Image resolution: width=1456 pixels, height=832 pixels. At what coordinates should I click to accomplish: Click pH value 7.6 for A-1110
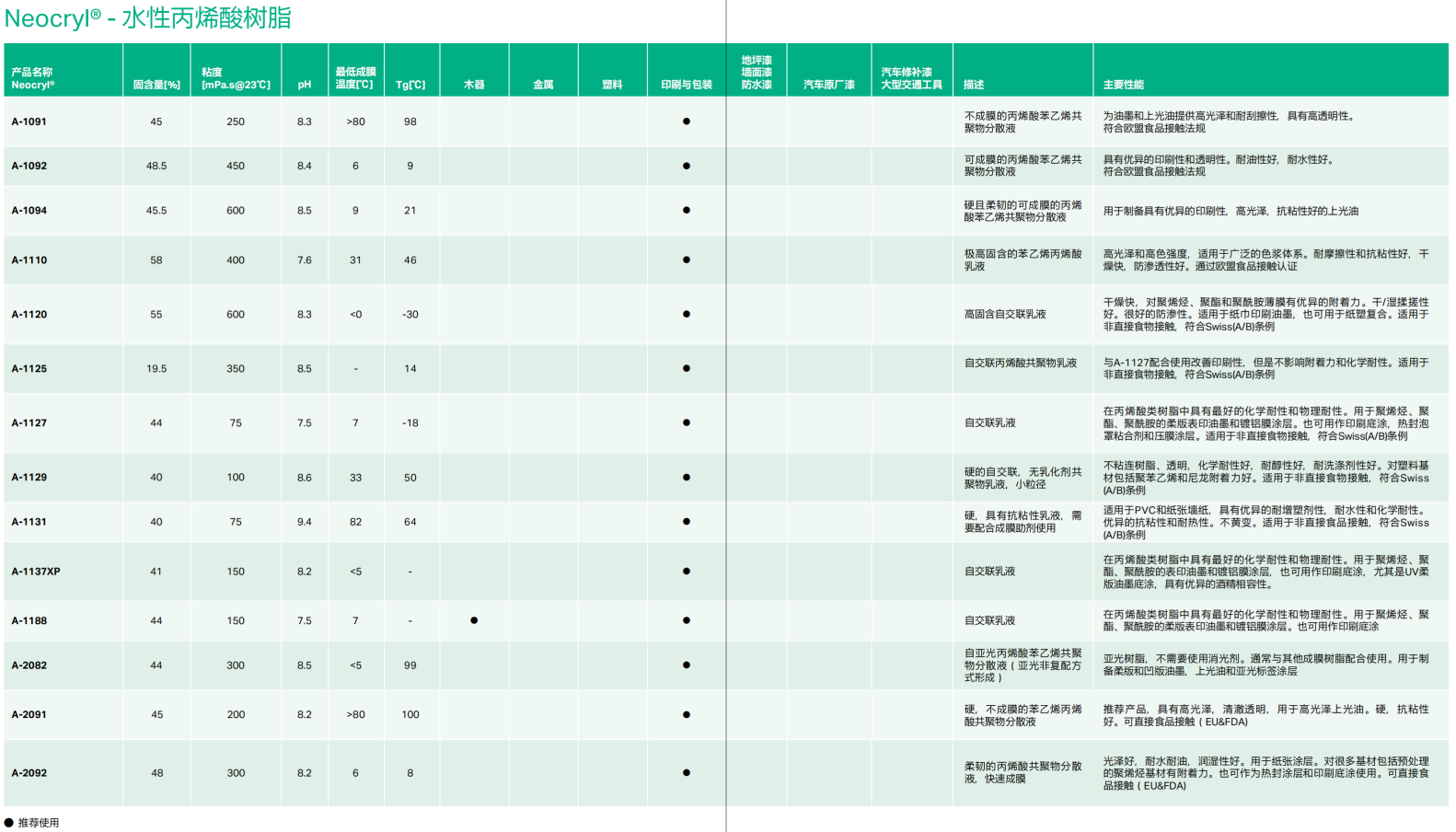coord(305,260)
